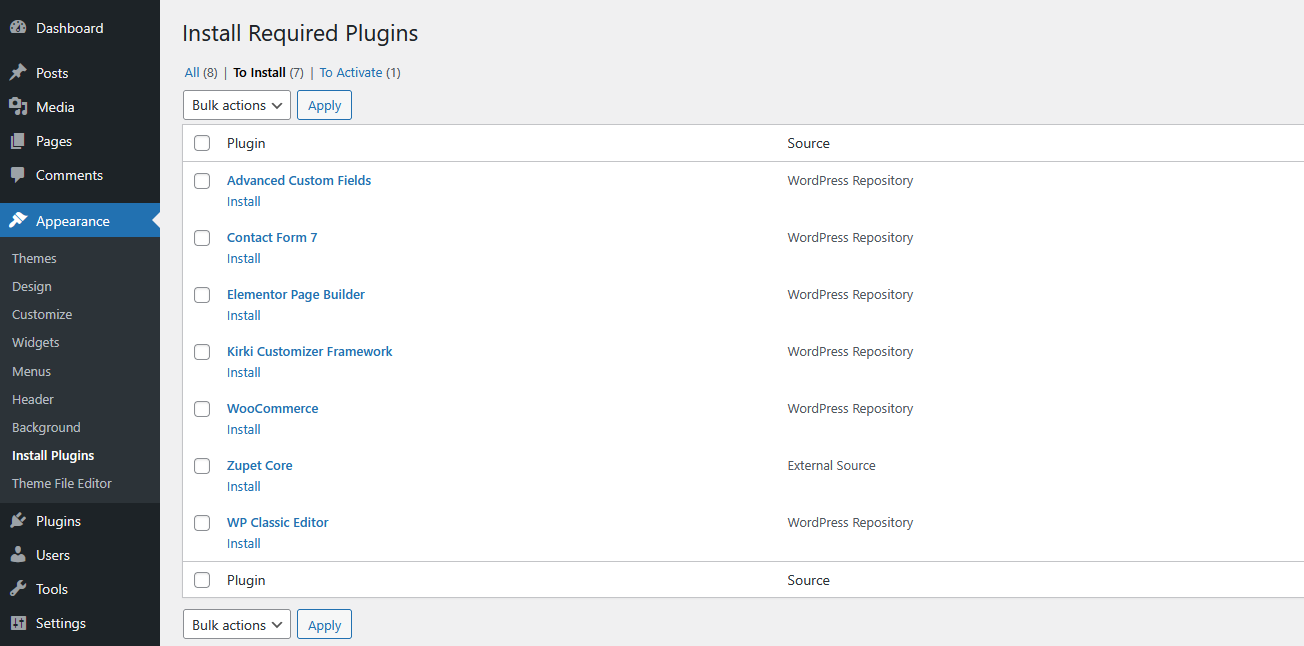Select the Contact Form 7 checkbox
This screenshot has height=646, width=1304.
[x=202, y=238]
